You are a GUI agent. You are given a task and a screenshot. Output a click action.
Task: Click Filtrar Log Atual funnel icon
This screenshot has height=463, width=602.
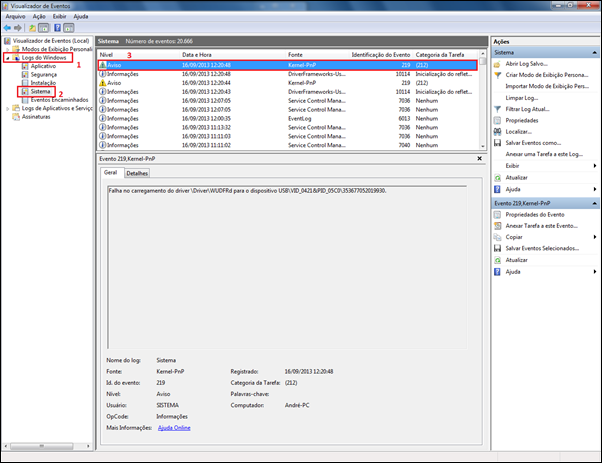[x=497, y=109]
